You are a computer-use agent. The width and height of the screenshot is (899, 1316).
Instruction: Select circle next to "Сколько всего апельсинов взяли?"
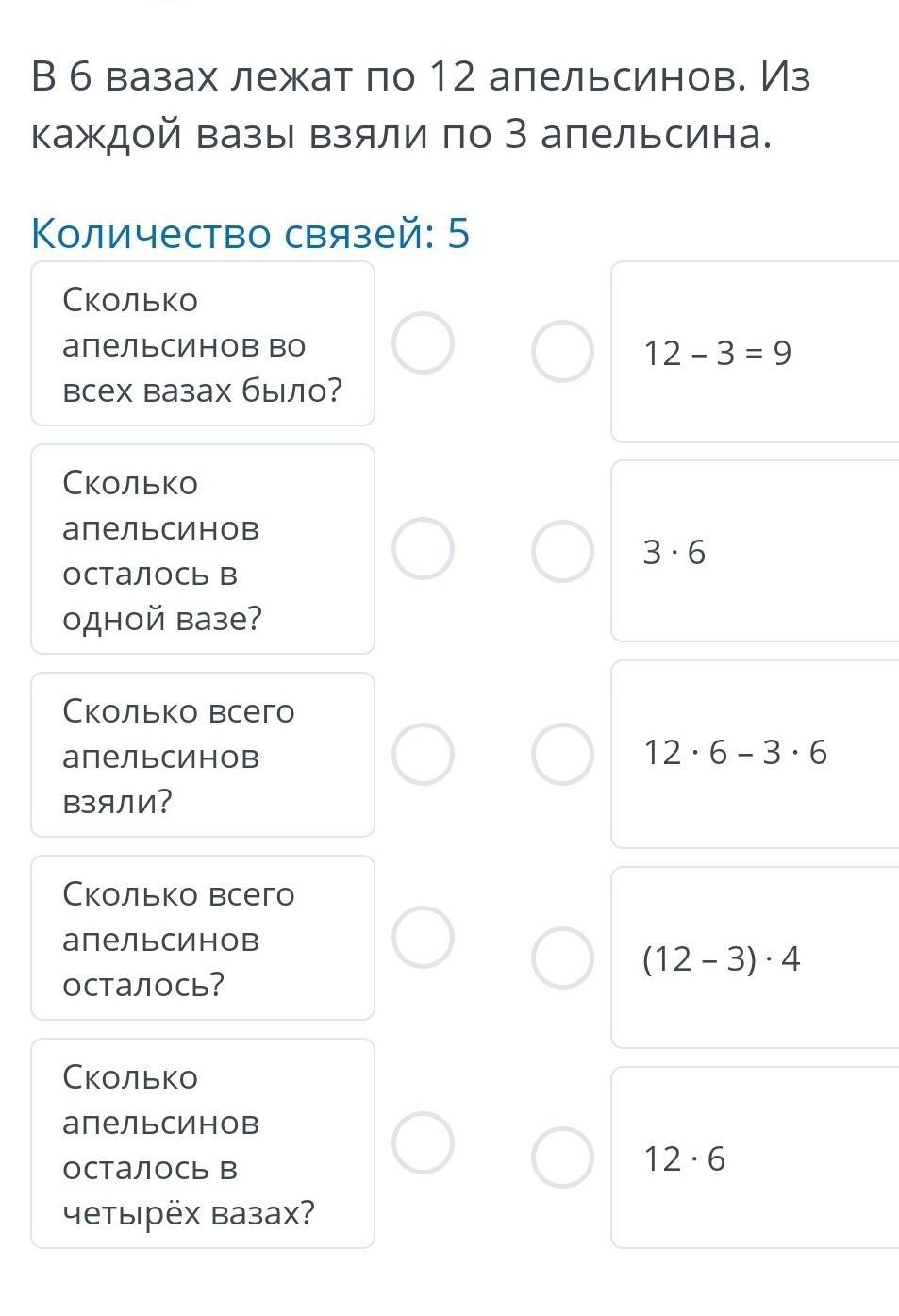click(x=423, y=755)
